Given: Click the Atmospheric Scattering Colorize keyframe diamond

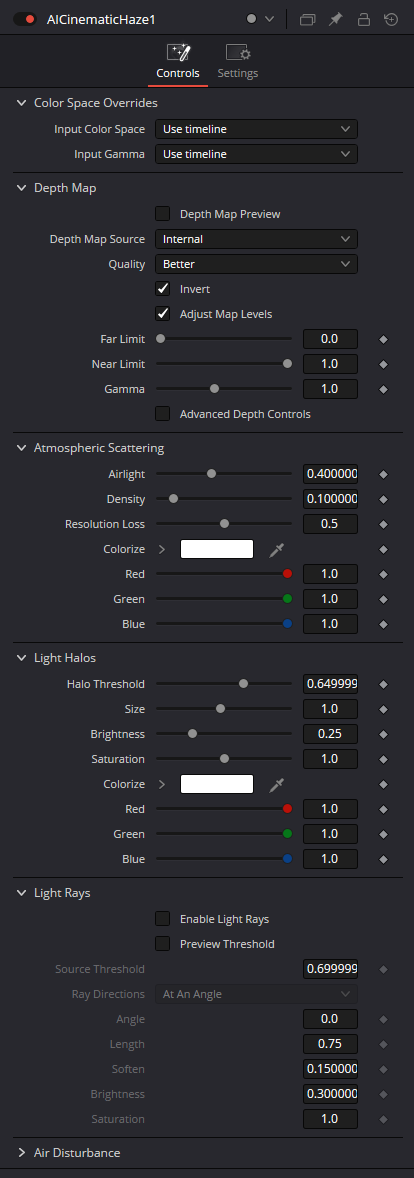Looking at the screenshot, I should 383,550.
